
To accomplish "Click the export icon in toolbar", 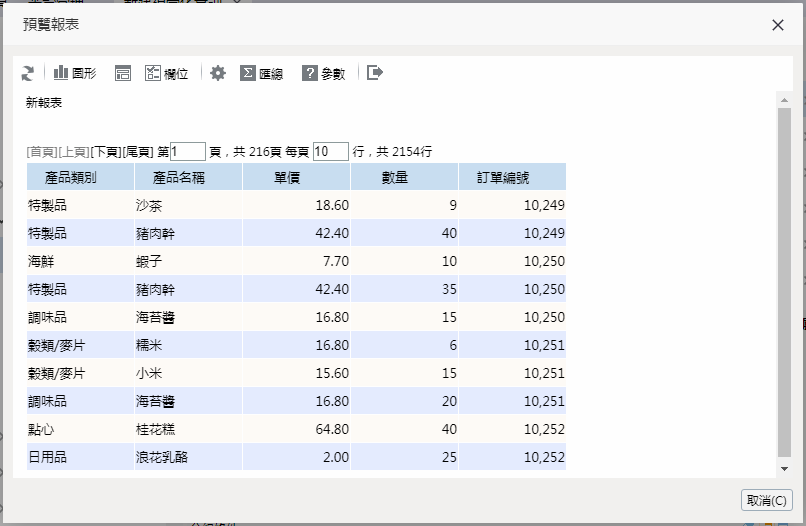I will pos(375,73).
